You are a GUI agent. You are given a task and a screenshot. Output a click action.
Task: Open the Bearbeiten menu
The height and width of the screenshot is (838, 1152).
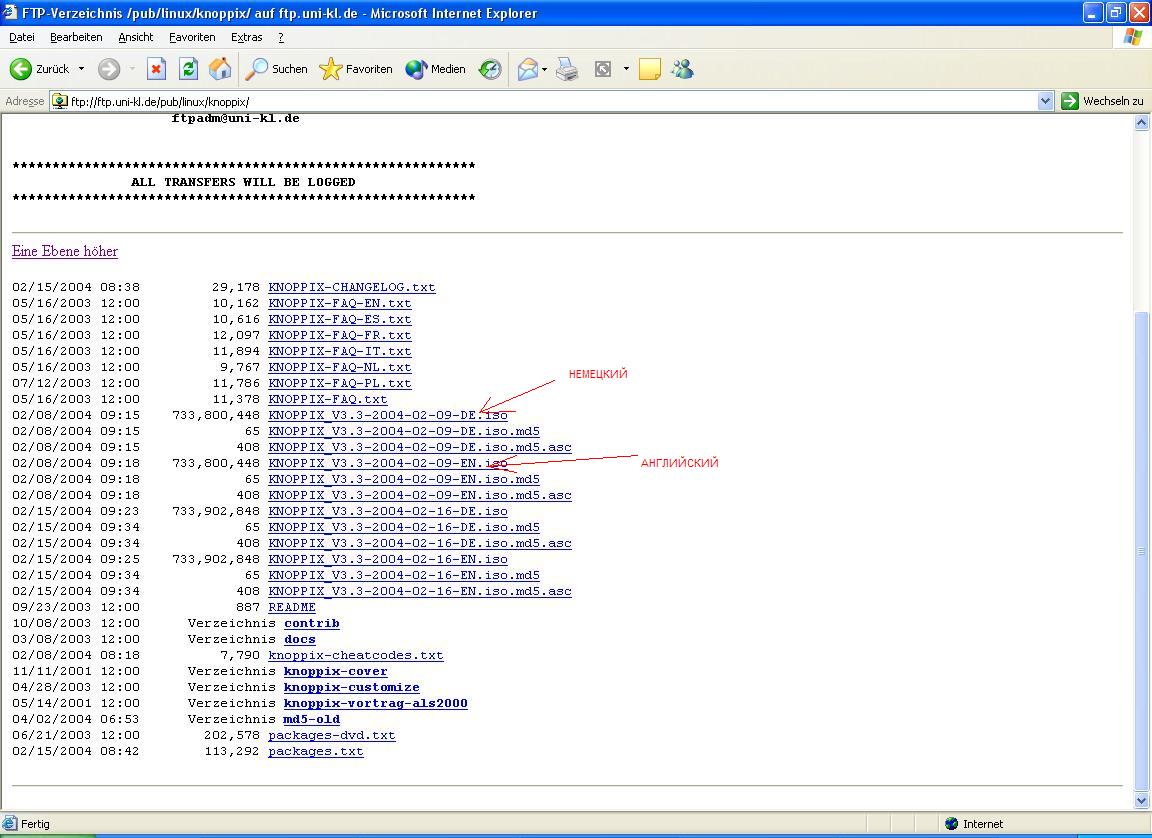pos(76,37)
